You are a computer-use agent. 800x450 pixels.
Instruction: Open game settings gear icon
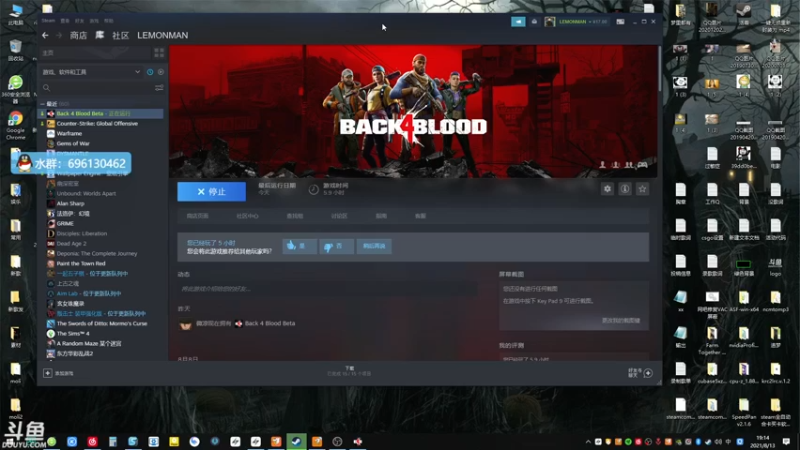tap(607, 189)
